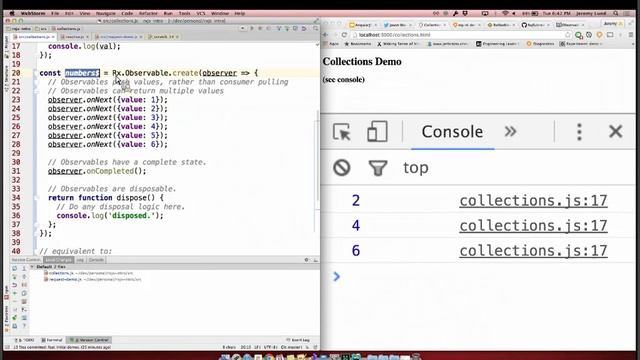Viewport: 640px width, 360px height.
Task: Open the Refactor menu
Action: [x=148, y=13]
